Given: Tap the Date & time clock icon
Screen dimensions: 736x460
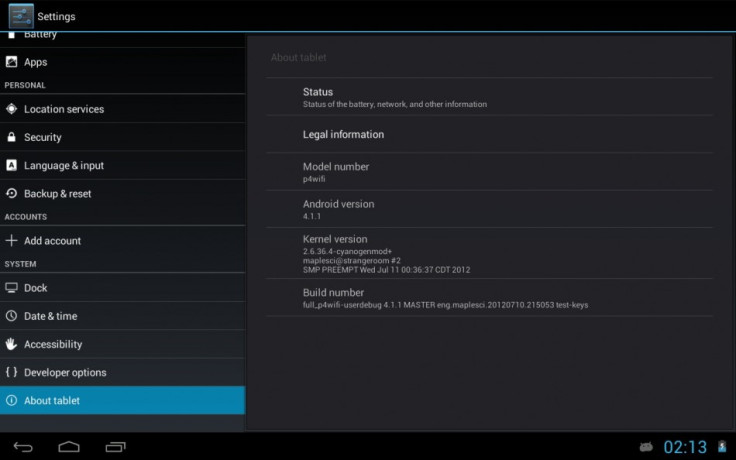Looking at the screenshot, I should pos(11,315).
